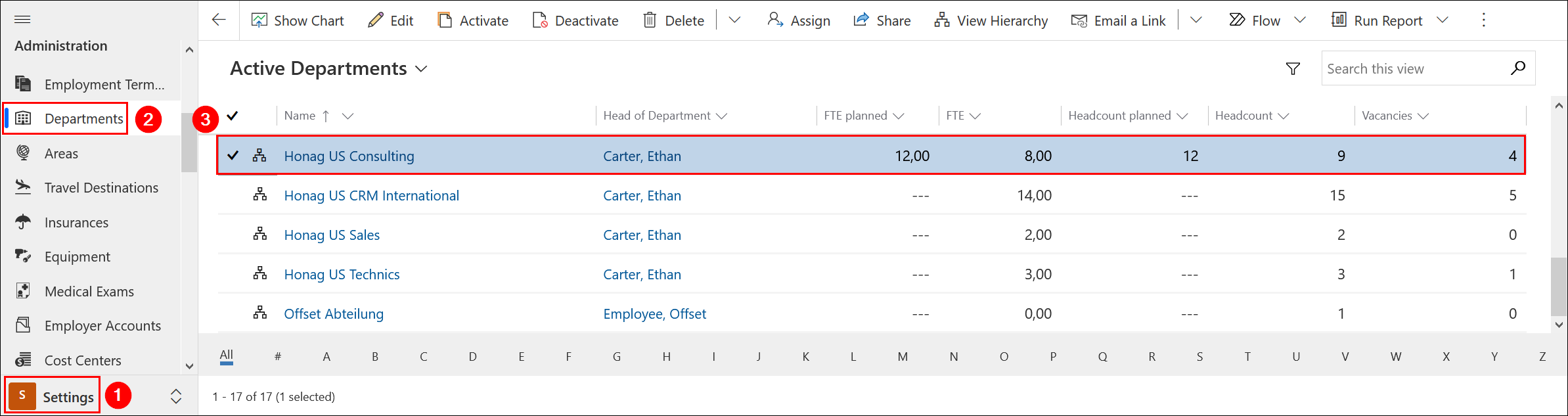The width and height of the screenshot is (1568, 416).
Task: Expand the Active Departments view selector
Action: click(x=422, y=69)
